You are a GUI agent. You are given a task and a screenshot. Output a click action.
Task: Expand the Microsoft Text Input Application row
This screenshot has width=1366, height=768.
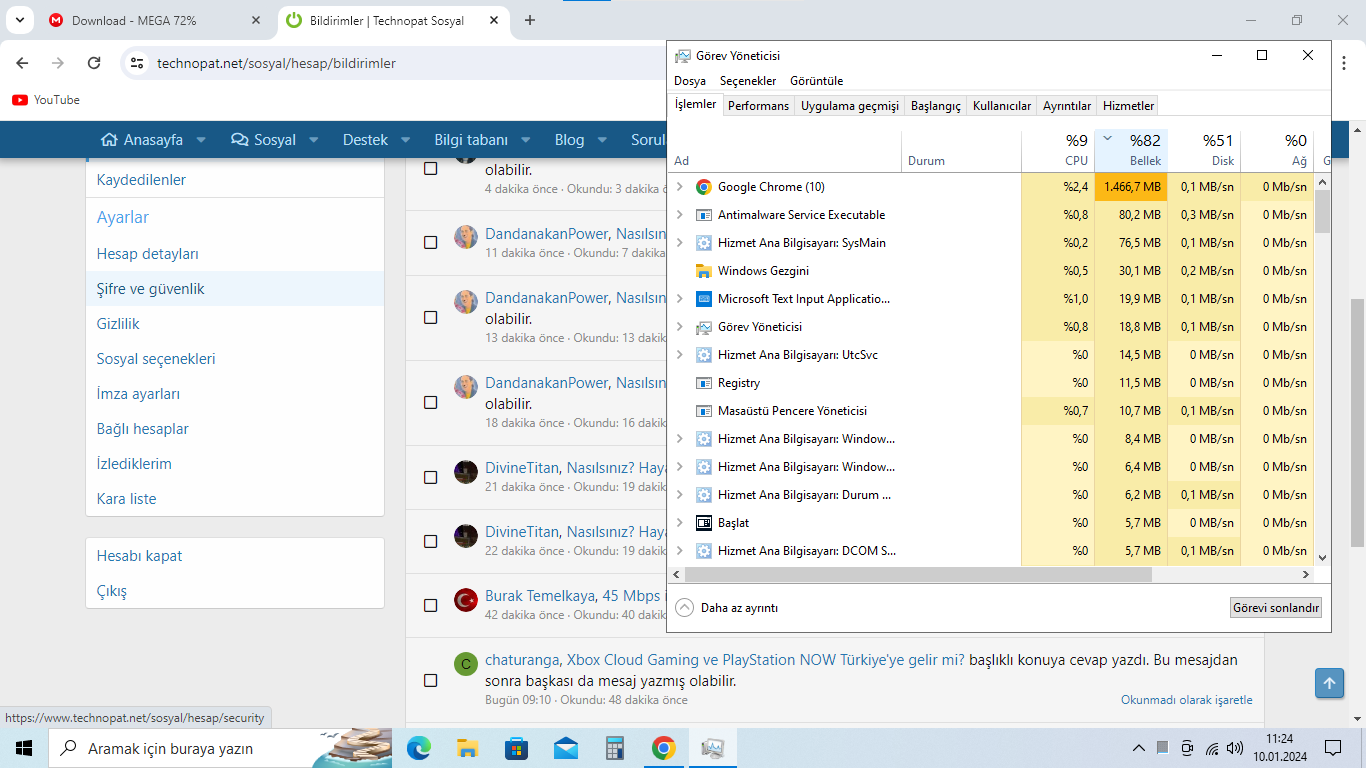click(x=680, y=299)
